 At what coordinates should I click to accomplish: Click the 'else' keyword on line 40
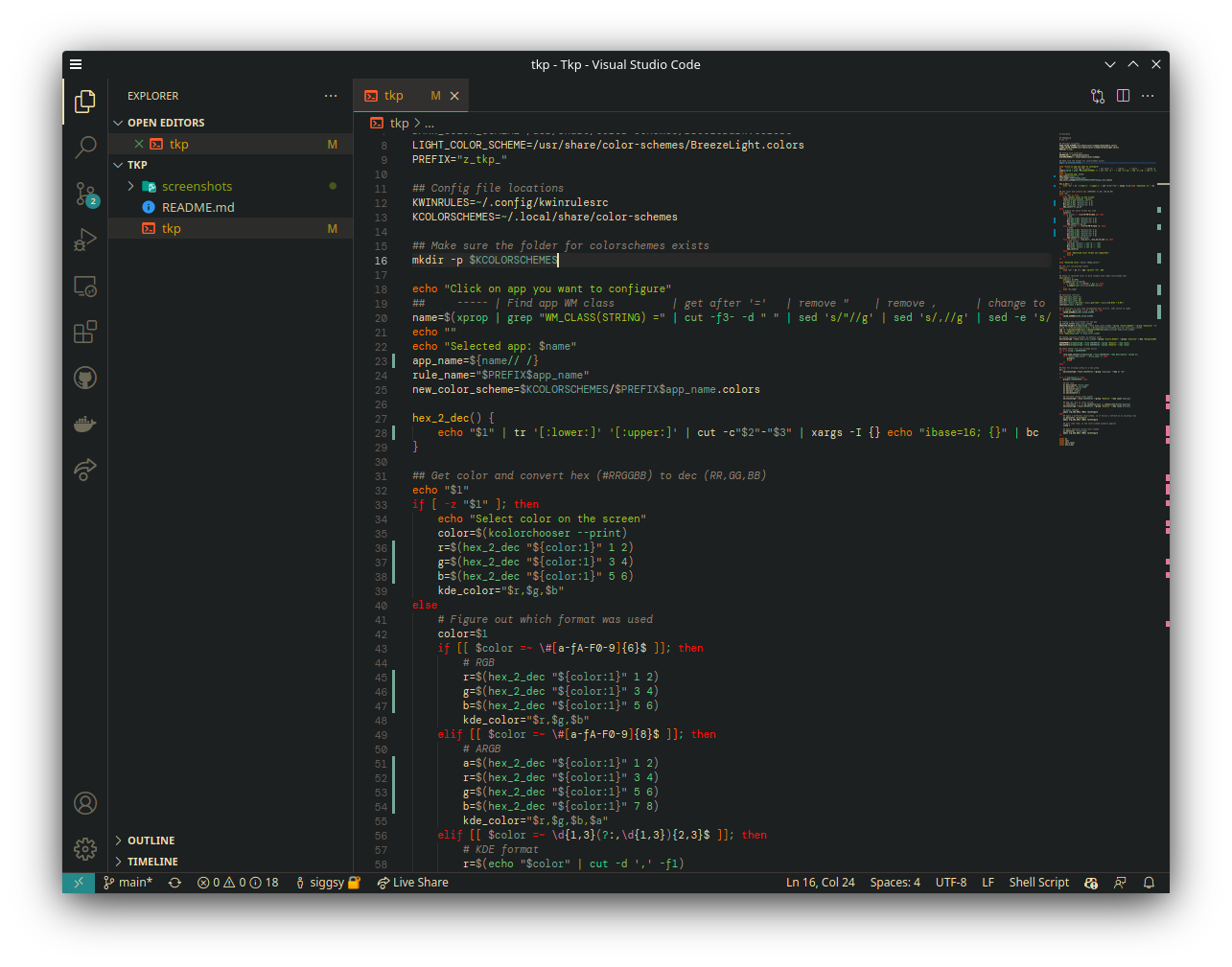(x=425, y=605)
